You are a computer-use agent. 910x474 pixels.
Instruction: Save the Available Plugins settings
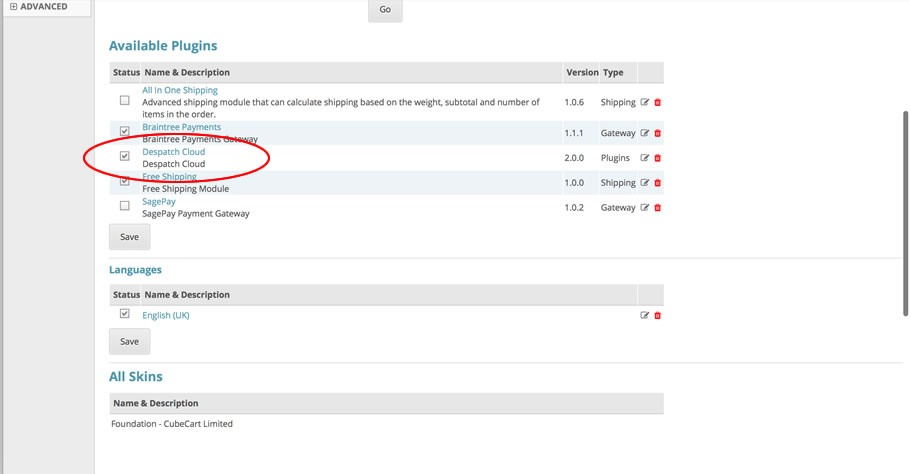pyautogui.click(x=129, y=237)
